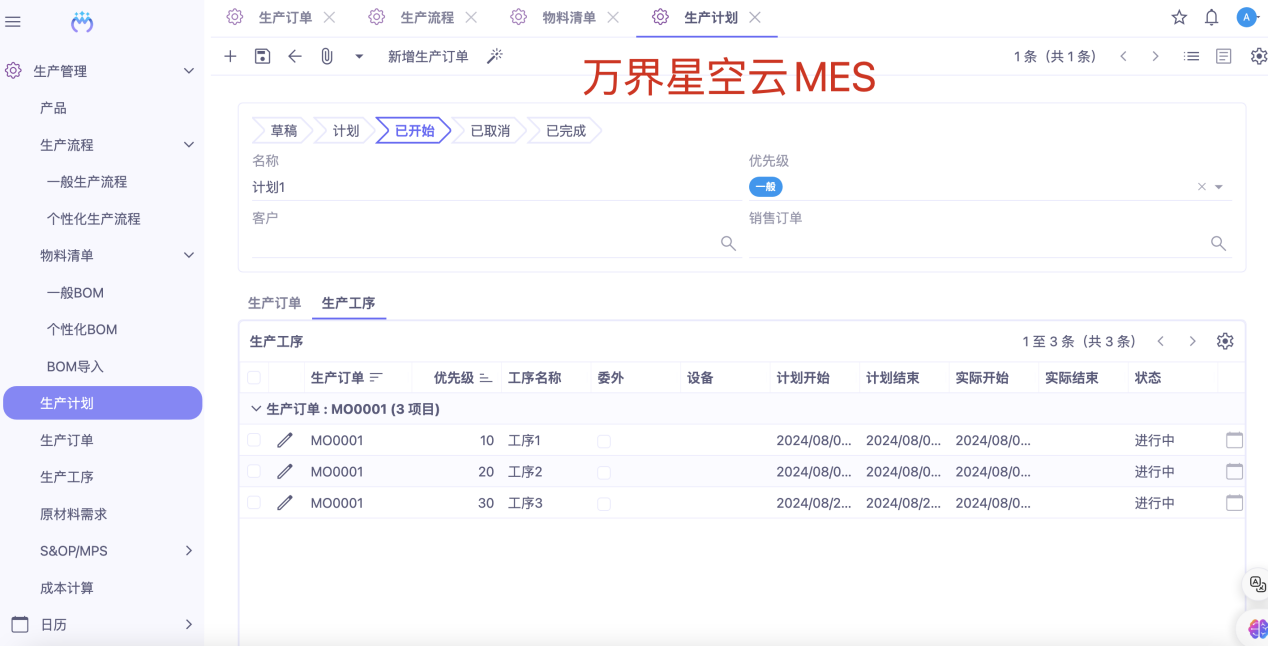This screenshot has height=646, width=1268.
Task: Click the new record plus icon
Action: point(230,56)
